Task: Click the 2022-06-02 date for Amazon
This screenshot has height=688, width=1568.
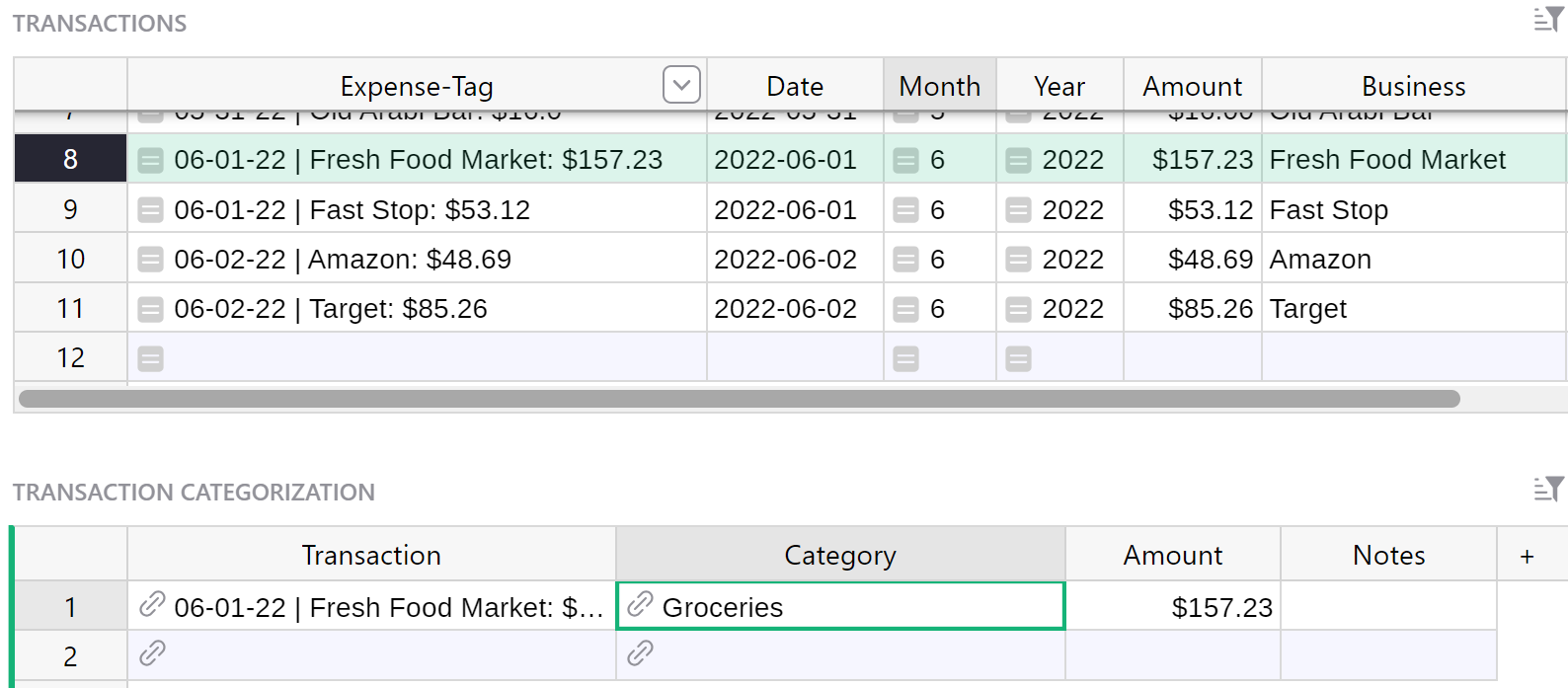Action: click(795, 259)
